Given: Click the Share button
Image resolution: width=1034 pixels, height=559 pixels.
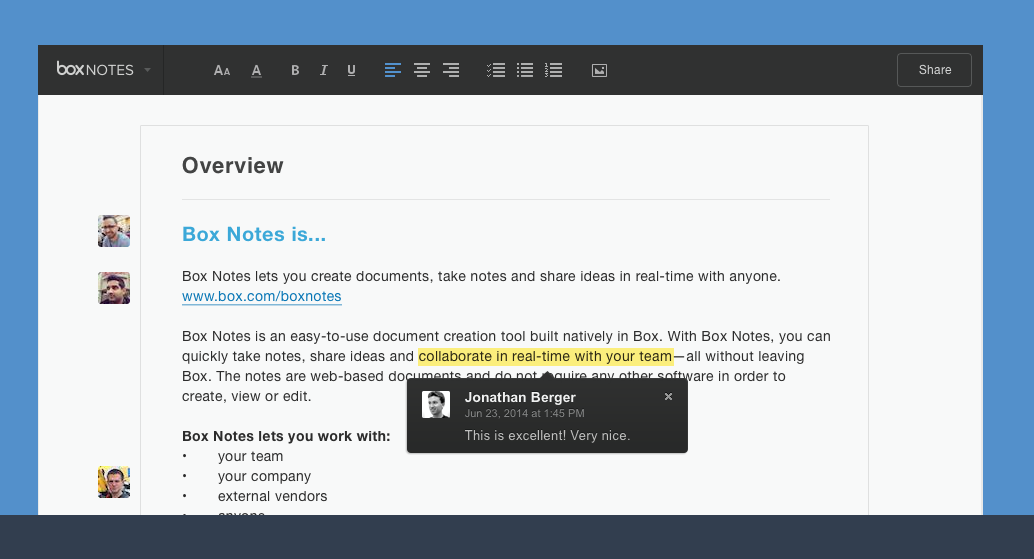Looking at the screenshot, I should point(934,70).
